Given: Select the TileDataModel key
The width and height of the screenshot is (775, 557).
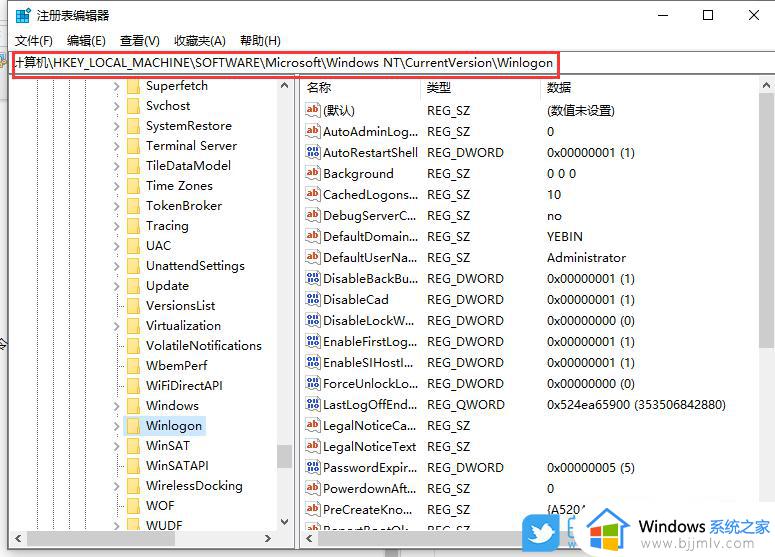Looking at the screenshot, I should (x=188, y=166).
